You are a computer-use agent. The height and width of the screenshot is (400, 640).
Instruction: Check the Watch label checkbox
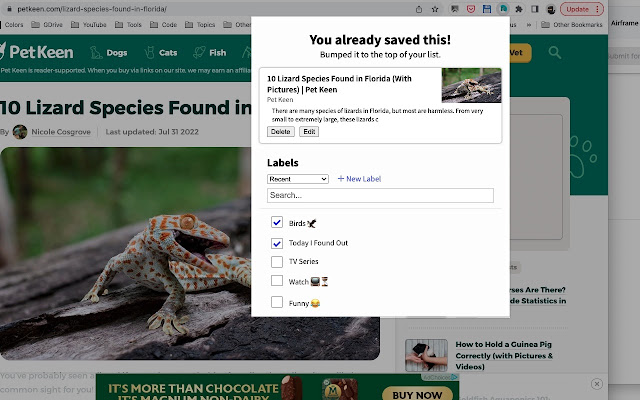coord(277,280)
